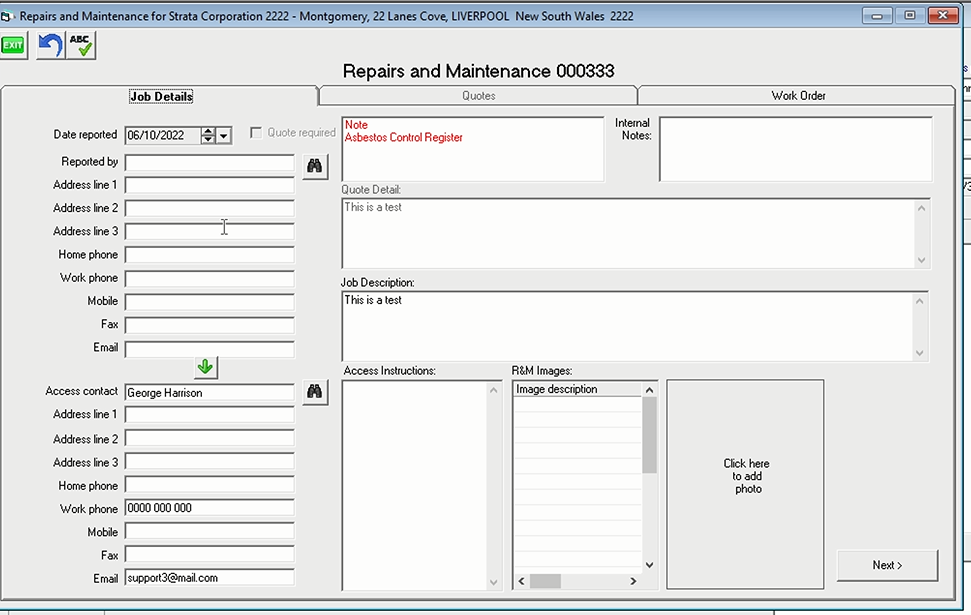
Task: Click the Access contact Email field
Action: click(x=209, y=578)
